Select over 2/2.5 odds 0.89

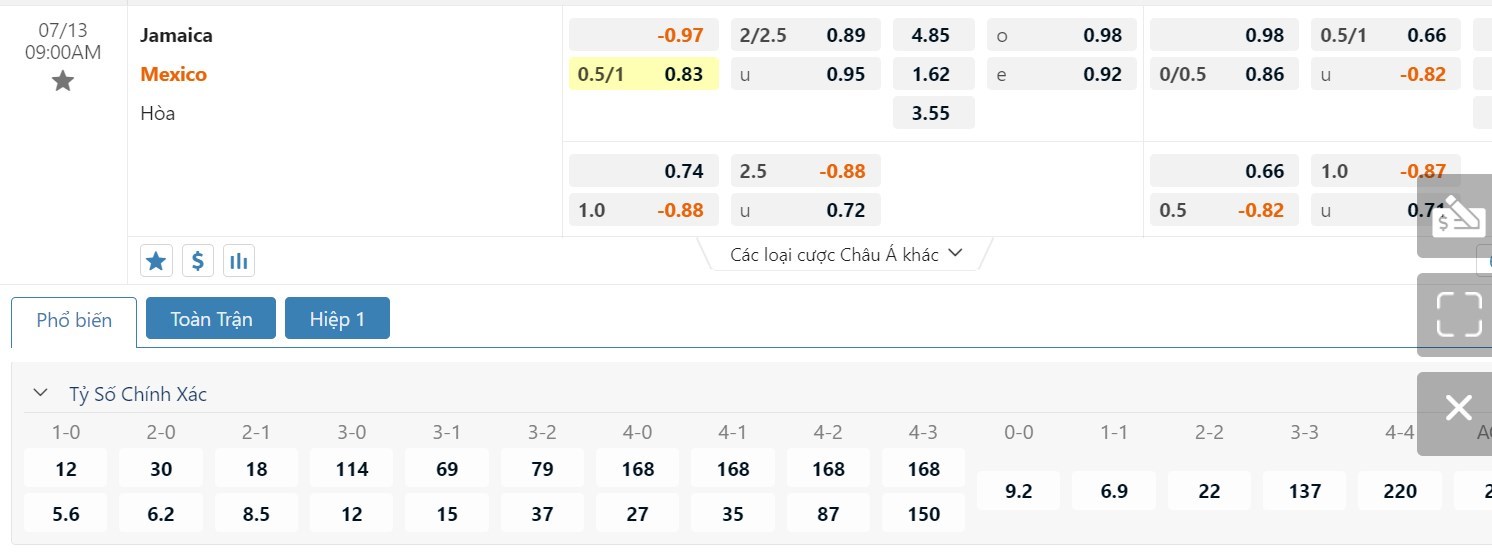(x=805, y=35)
